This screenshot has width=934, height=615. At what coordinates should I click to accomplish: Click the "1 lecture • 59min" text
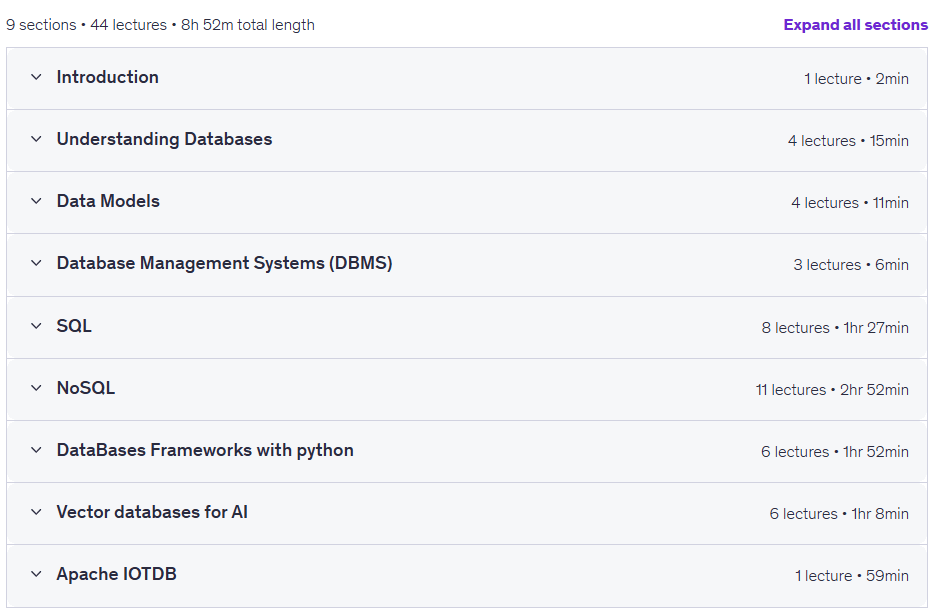point(852,576)
